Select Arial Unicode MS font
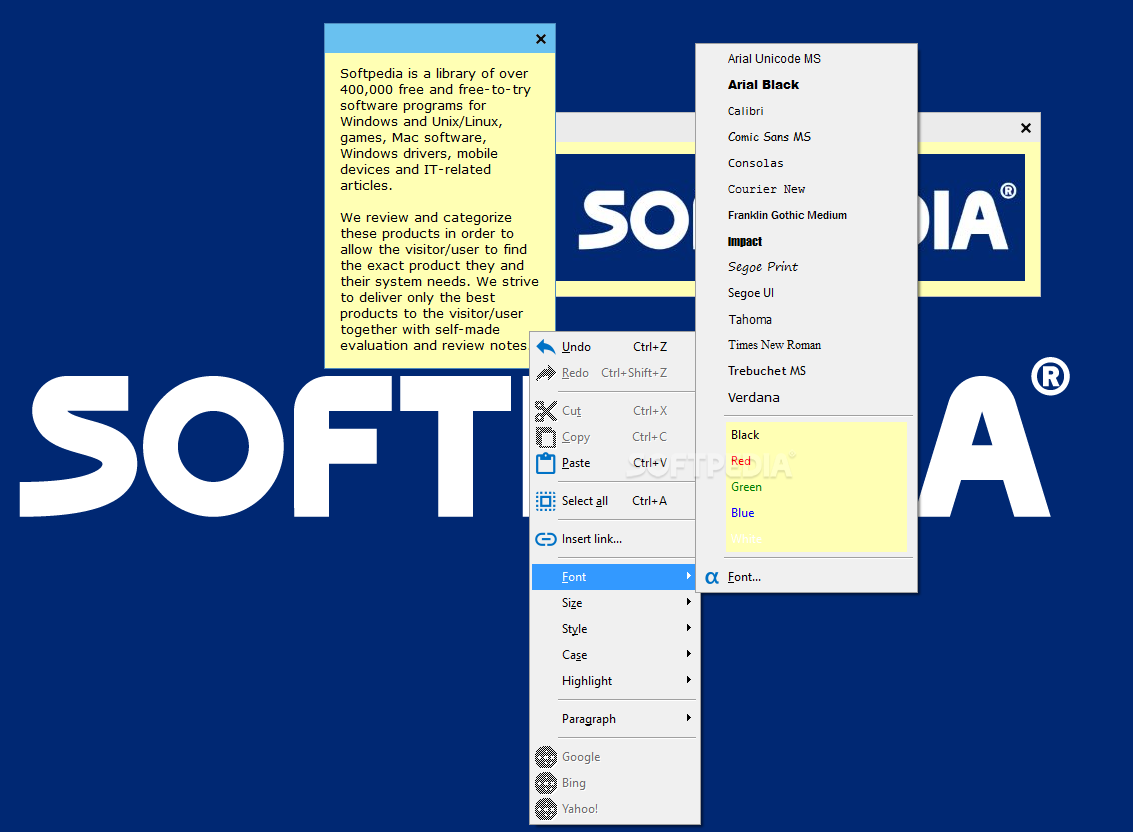The width and height of the screenshot is (1133, 832). [x=806, y=59]
